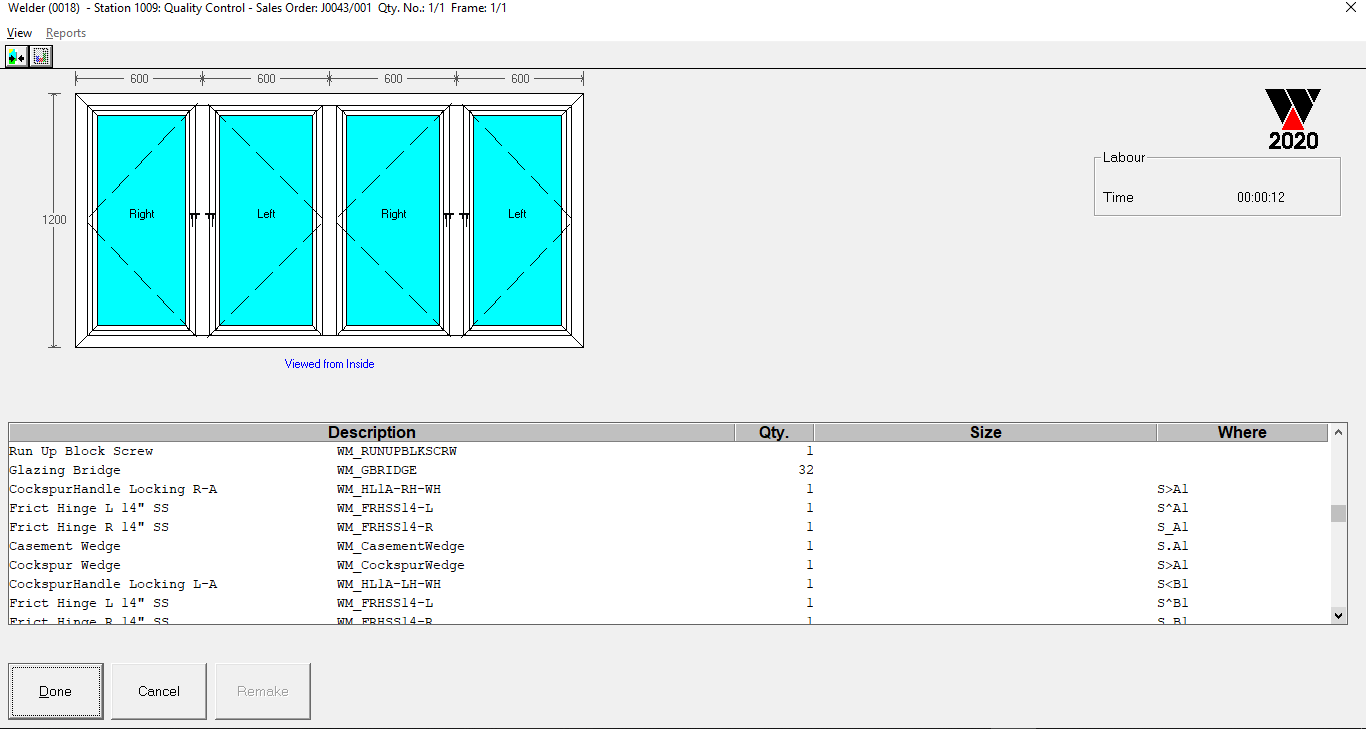Screen dimensions: 1366x729
Task: Click the Where column header
Action: [x=1241, y=432]
